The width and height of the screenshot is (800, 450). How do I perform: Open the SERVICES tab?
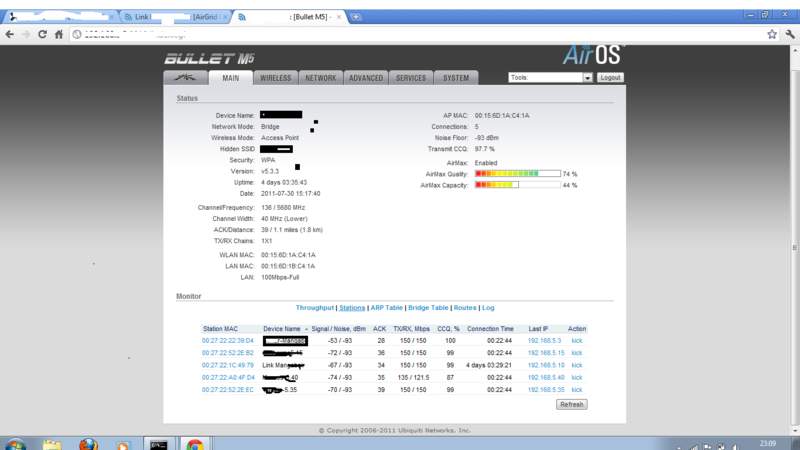click(x=411, y=78)
